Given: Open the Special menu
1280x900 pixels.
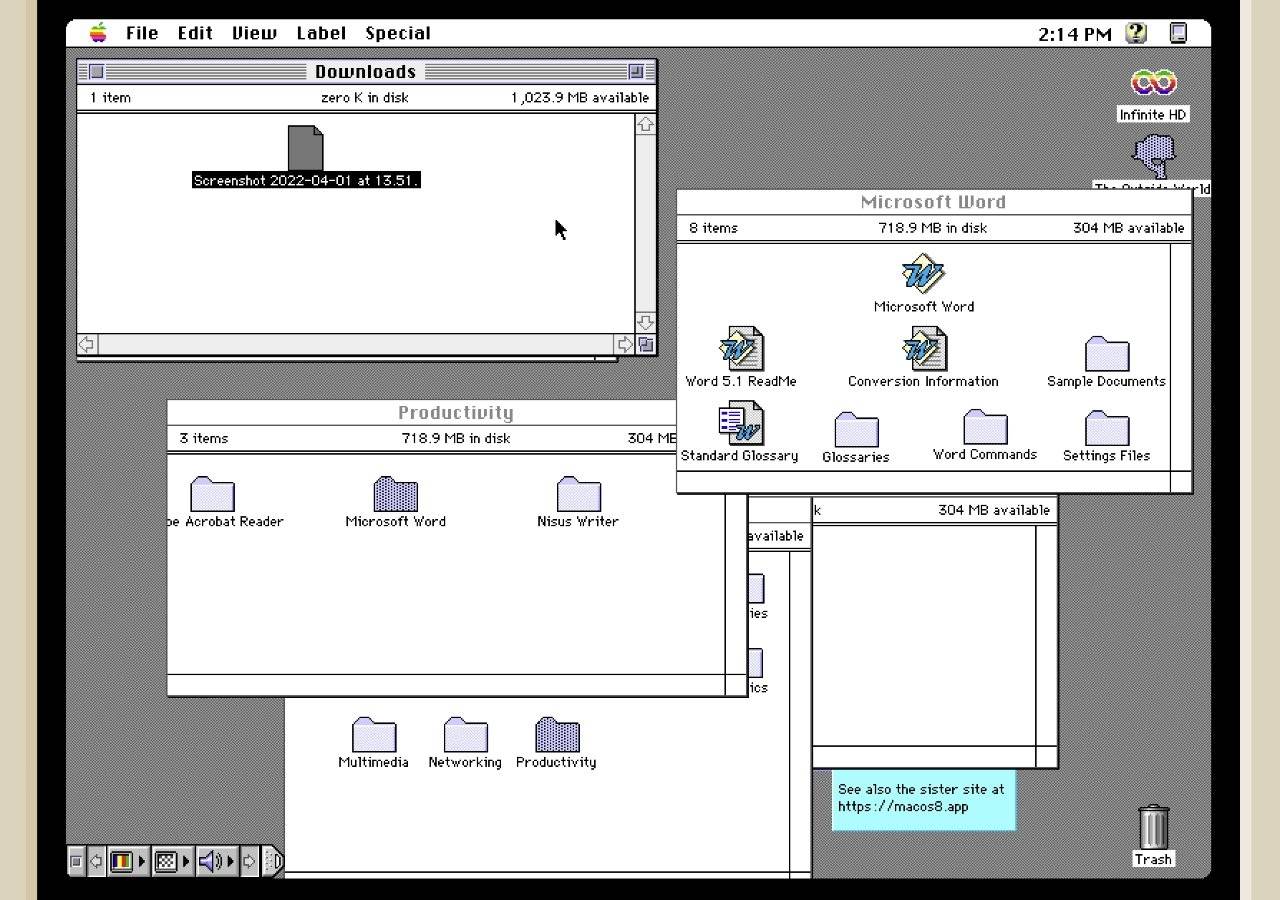Looking at the screenshot, I should [397, 32].
